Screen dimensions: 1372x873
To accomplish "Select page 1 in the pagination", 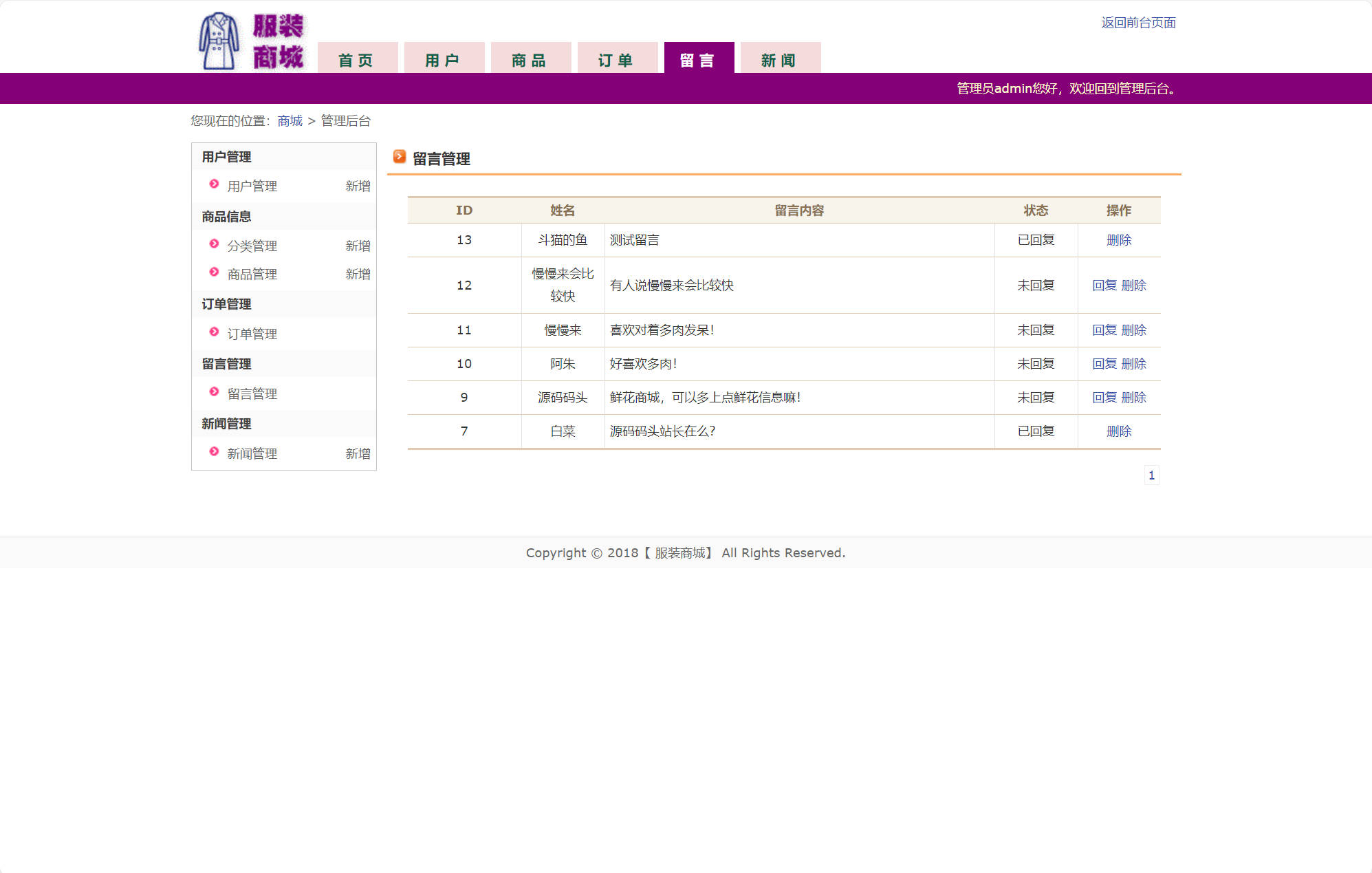I will point(1151,475).
